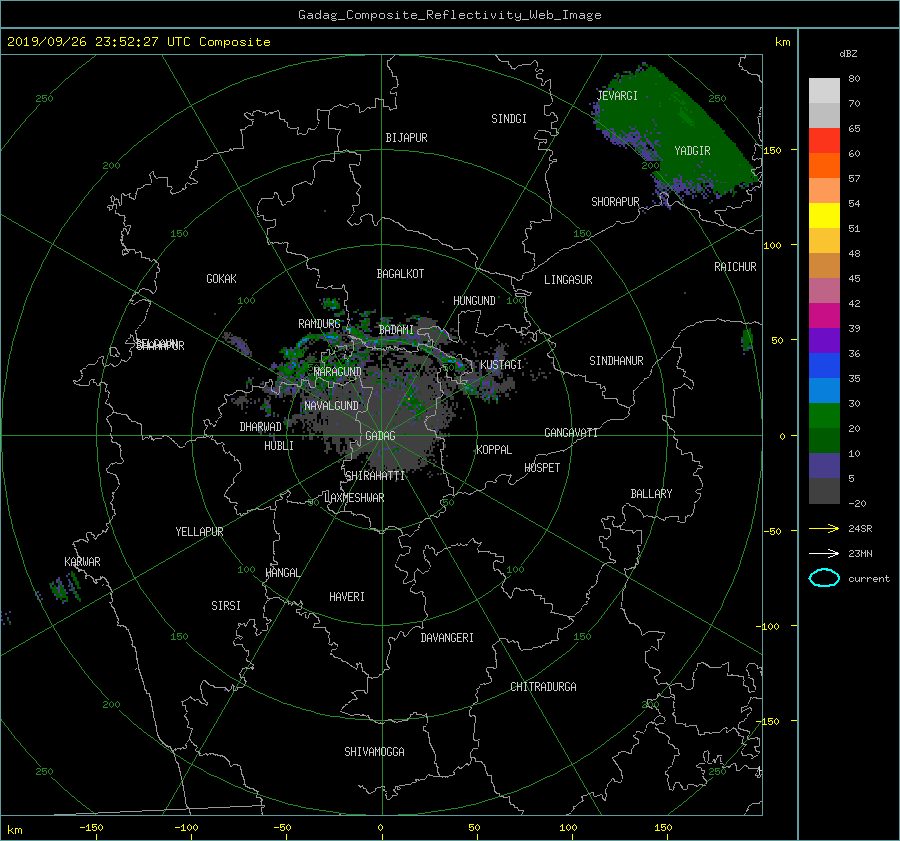Click the RAMDURG city label
This screenshot has height=841, width=900.
pyautogui.click(x=319, y=324)
